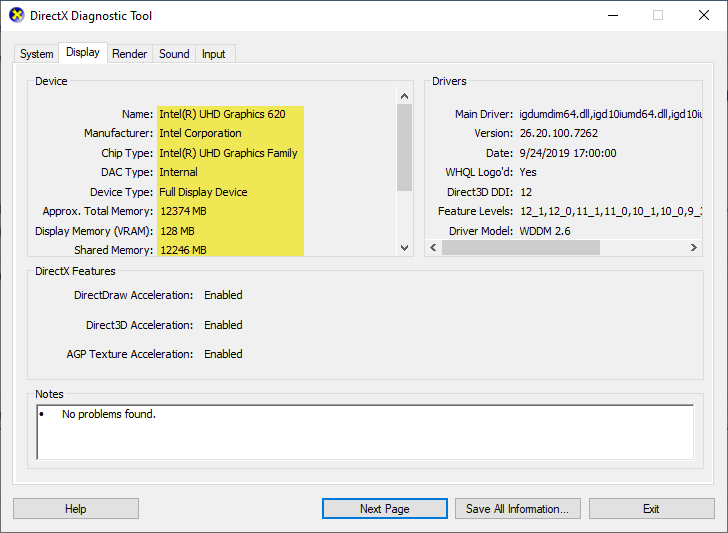Viewport: 728px width, 533px height.
Task: Click the Drivers horizontal scrollbar thumb
Action: [520, 247]
